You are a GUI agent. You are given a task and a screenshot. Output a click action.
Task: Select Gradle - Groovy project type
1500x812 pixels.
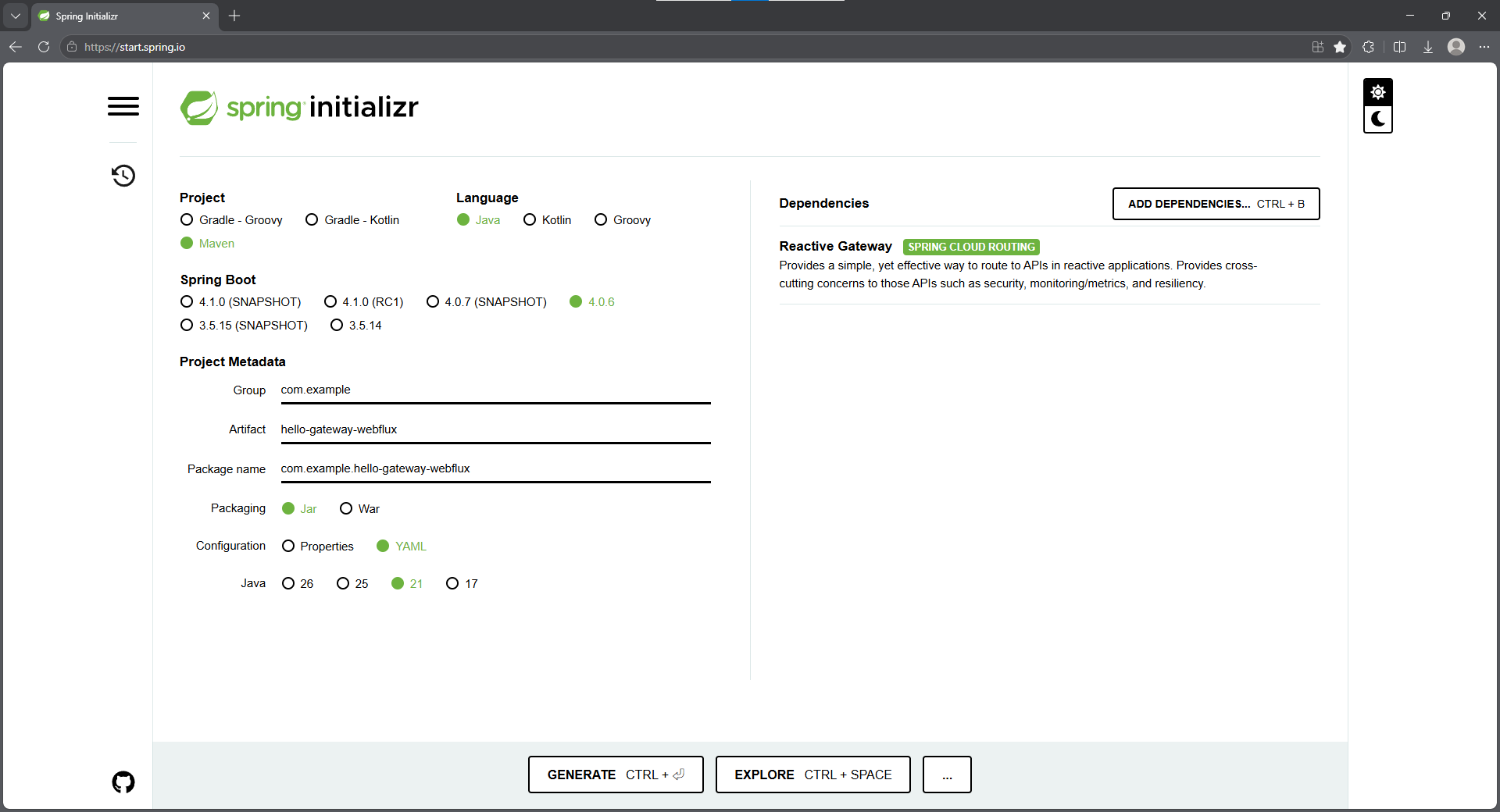(x=231, y=220)
